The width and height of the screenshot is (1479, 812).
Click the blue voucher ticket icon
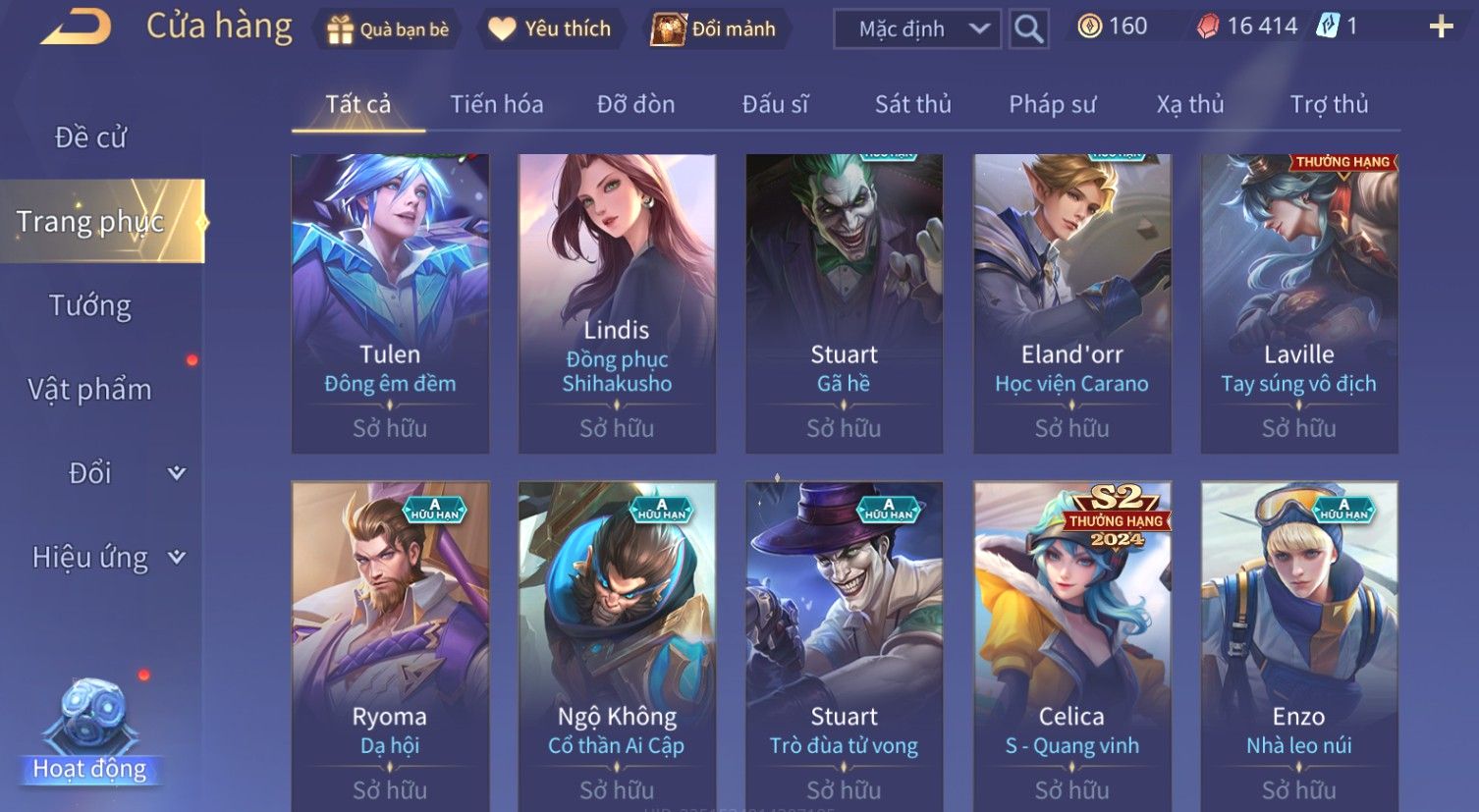click(1328, 26)
